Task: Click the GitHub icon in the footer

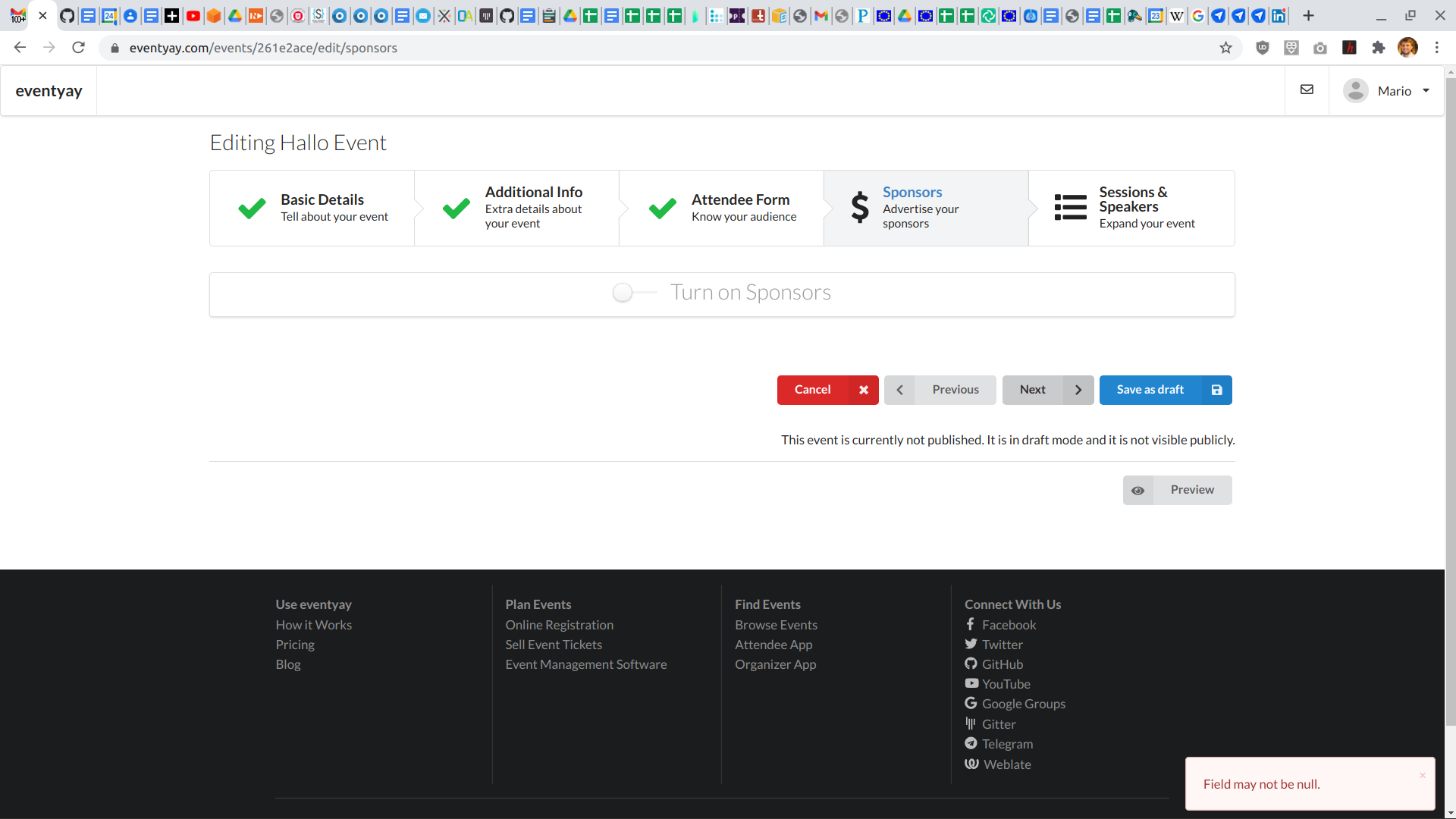Action: point(971,664)
